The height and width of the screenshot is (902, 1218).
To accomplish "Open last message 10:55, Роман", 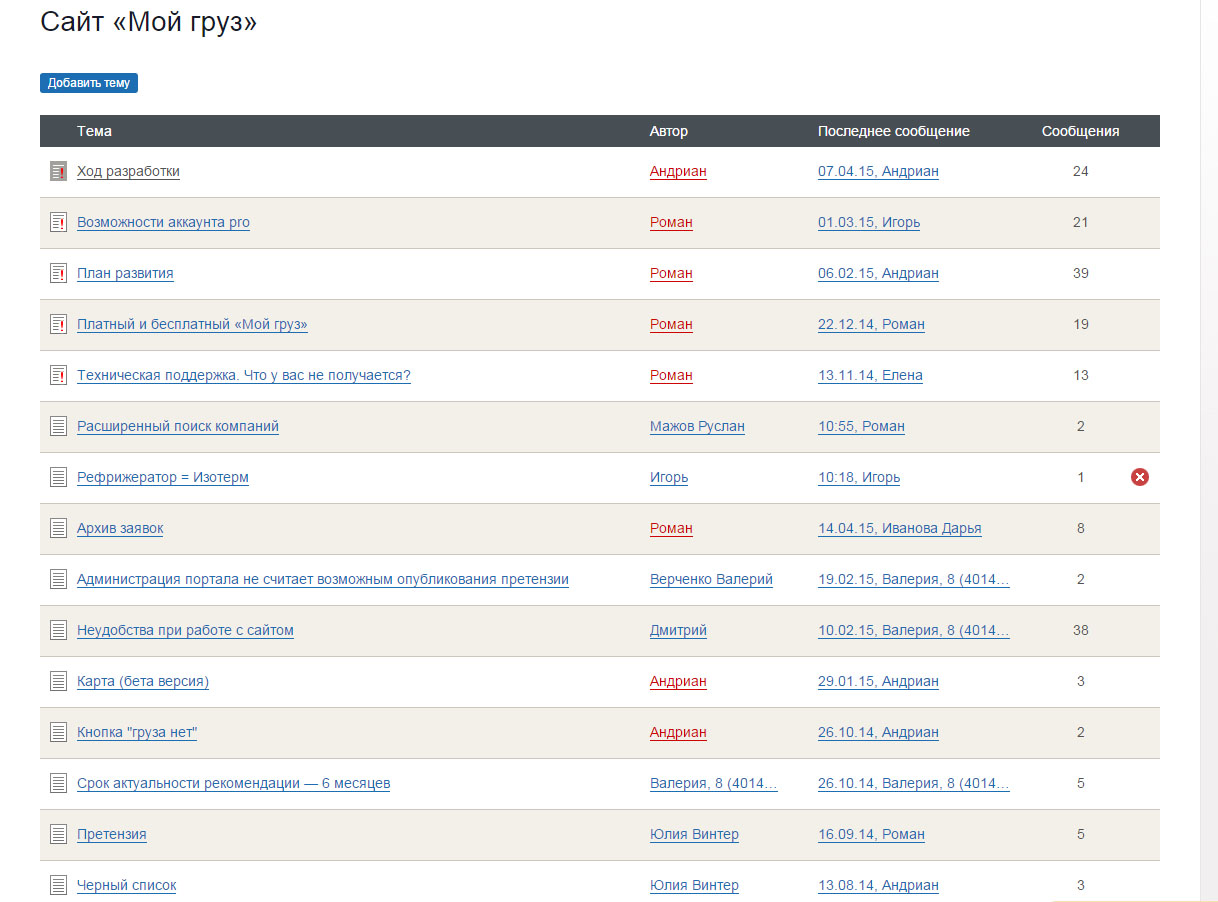I will [861, 426].
